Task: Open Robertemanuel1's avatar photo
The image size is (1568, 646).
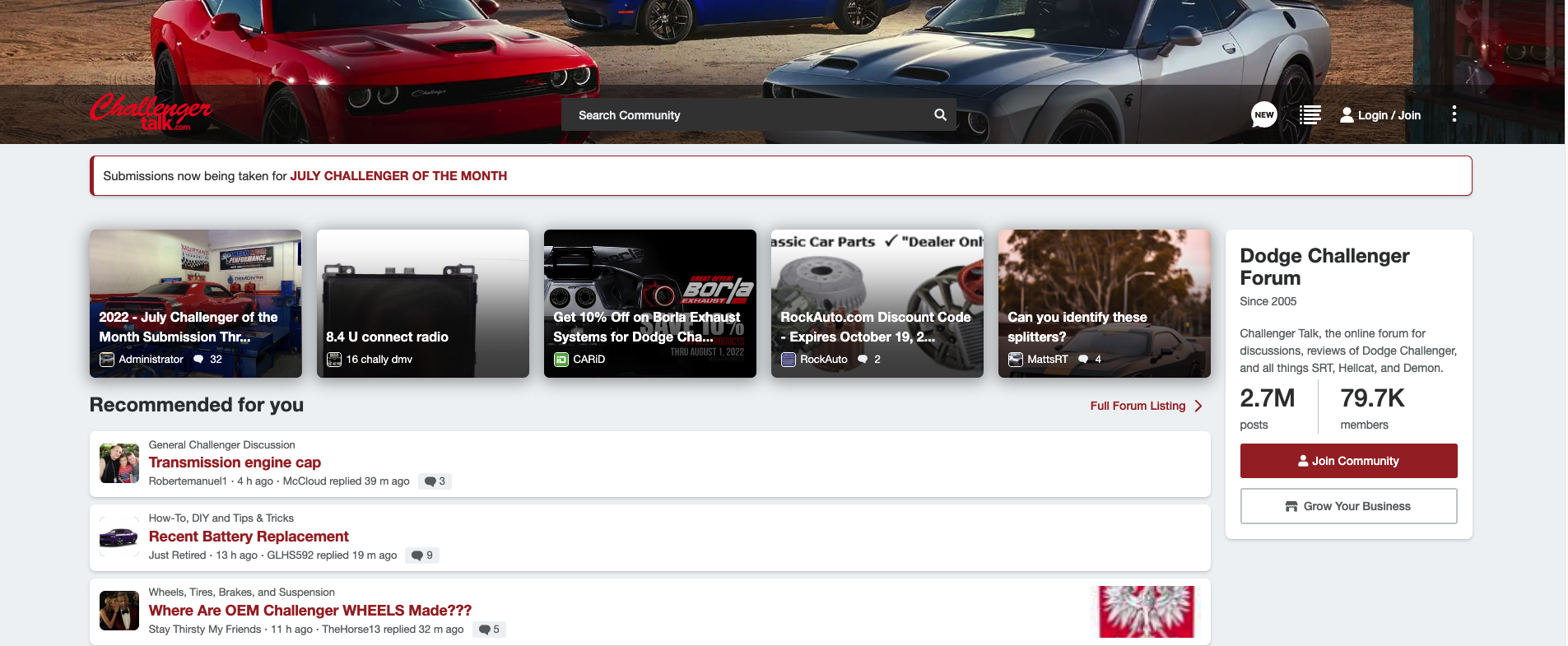Action: pos(119,463)
